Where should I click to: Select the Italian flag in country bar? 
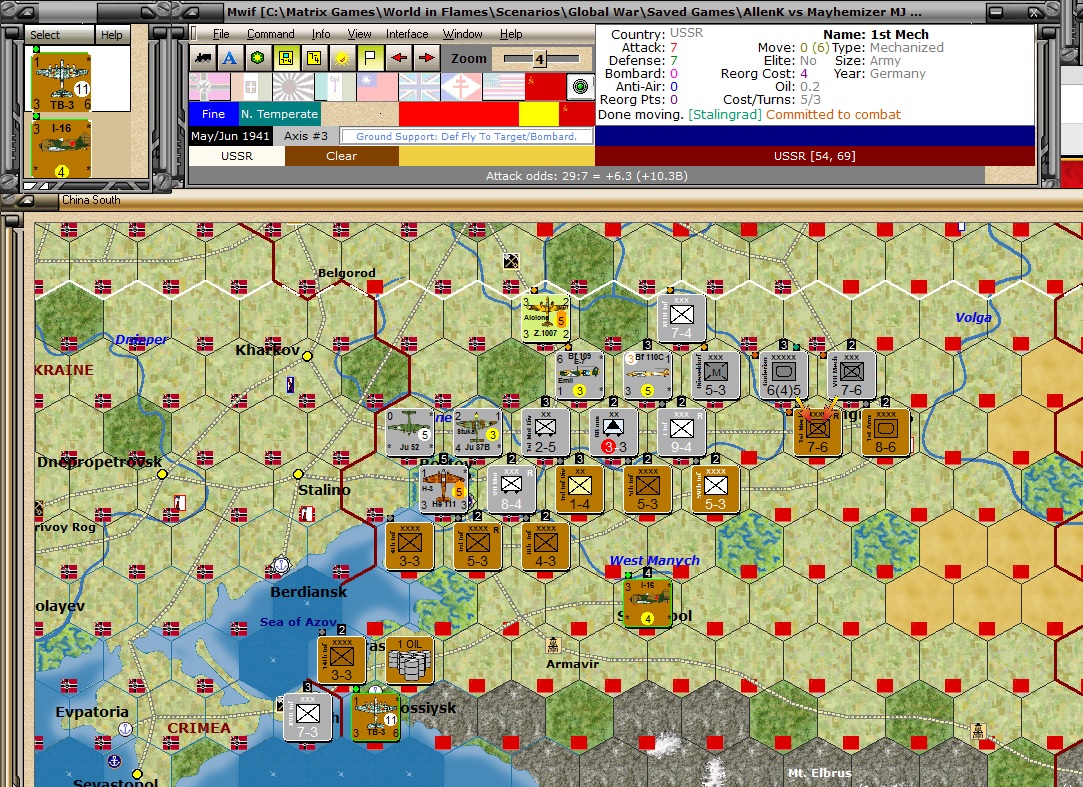[251, 88]
